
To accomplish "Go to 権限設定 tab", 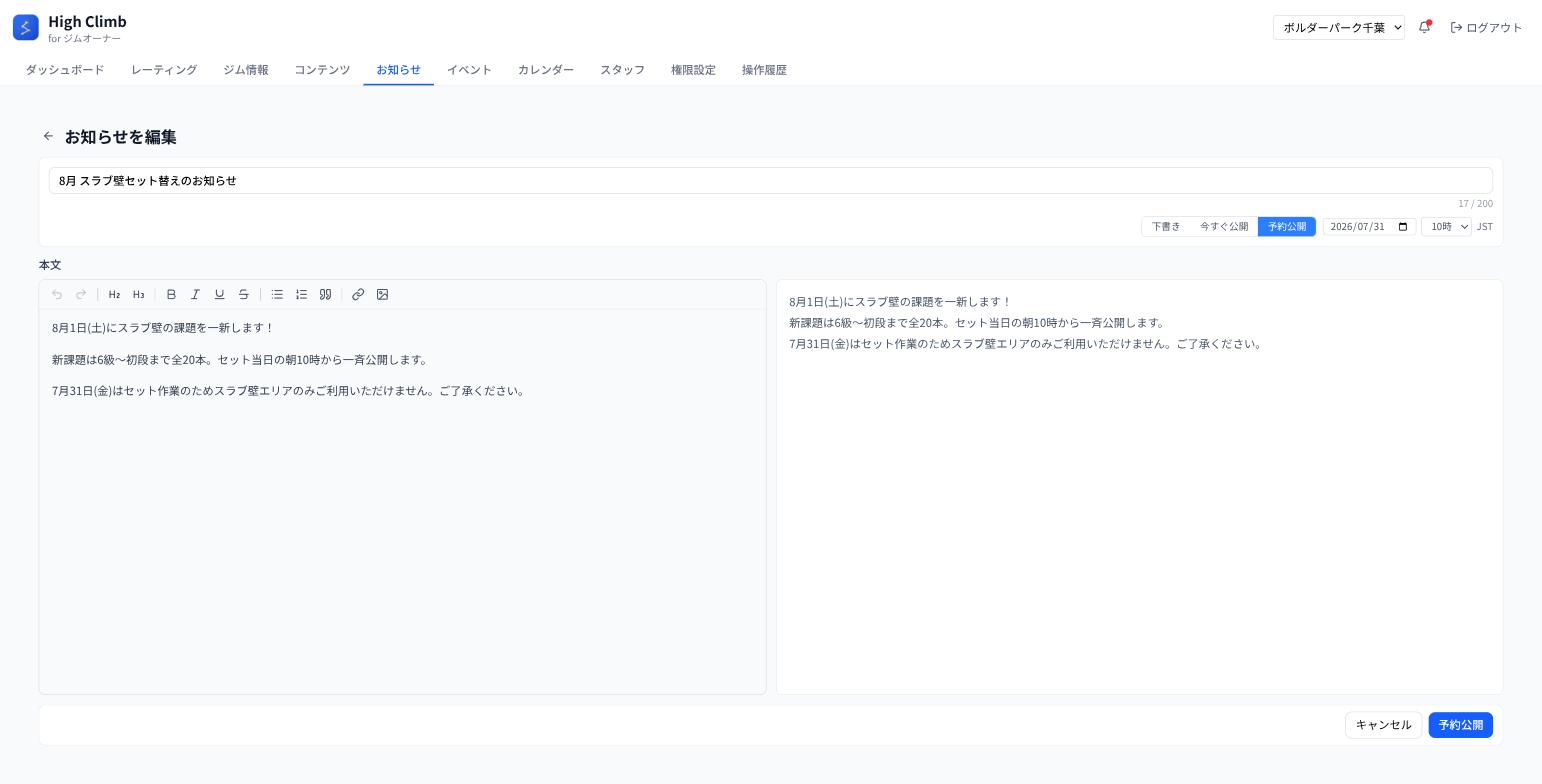I will (x=693, y=70).
